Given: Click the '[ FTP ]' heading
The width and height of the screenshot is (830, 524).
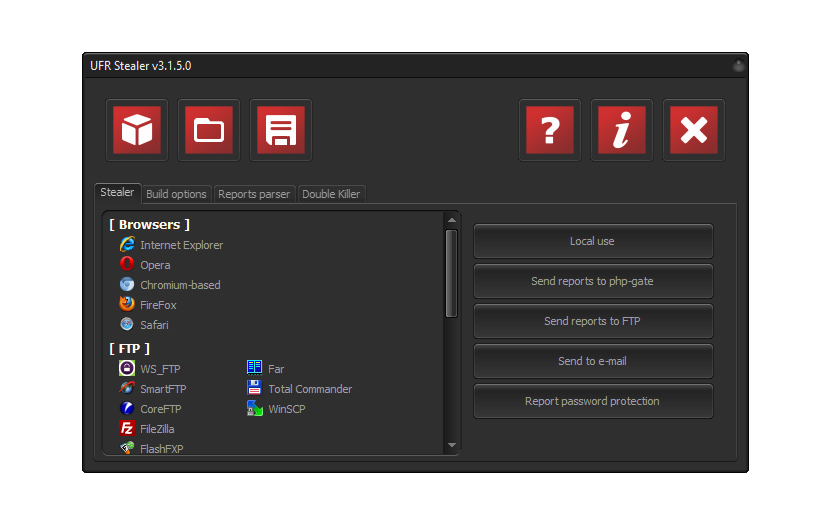Looking at the screenshot, I should pos(130,349).
